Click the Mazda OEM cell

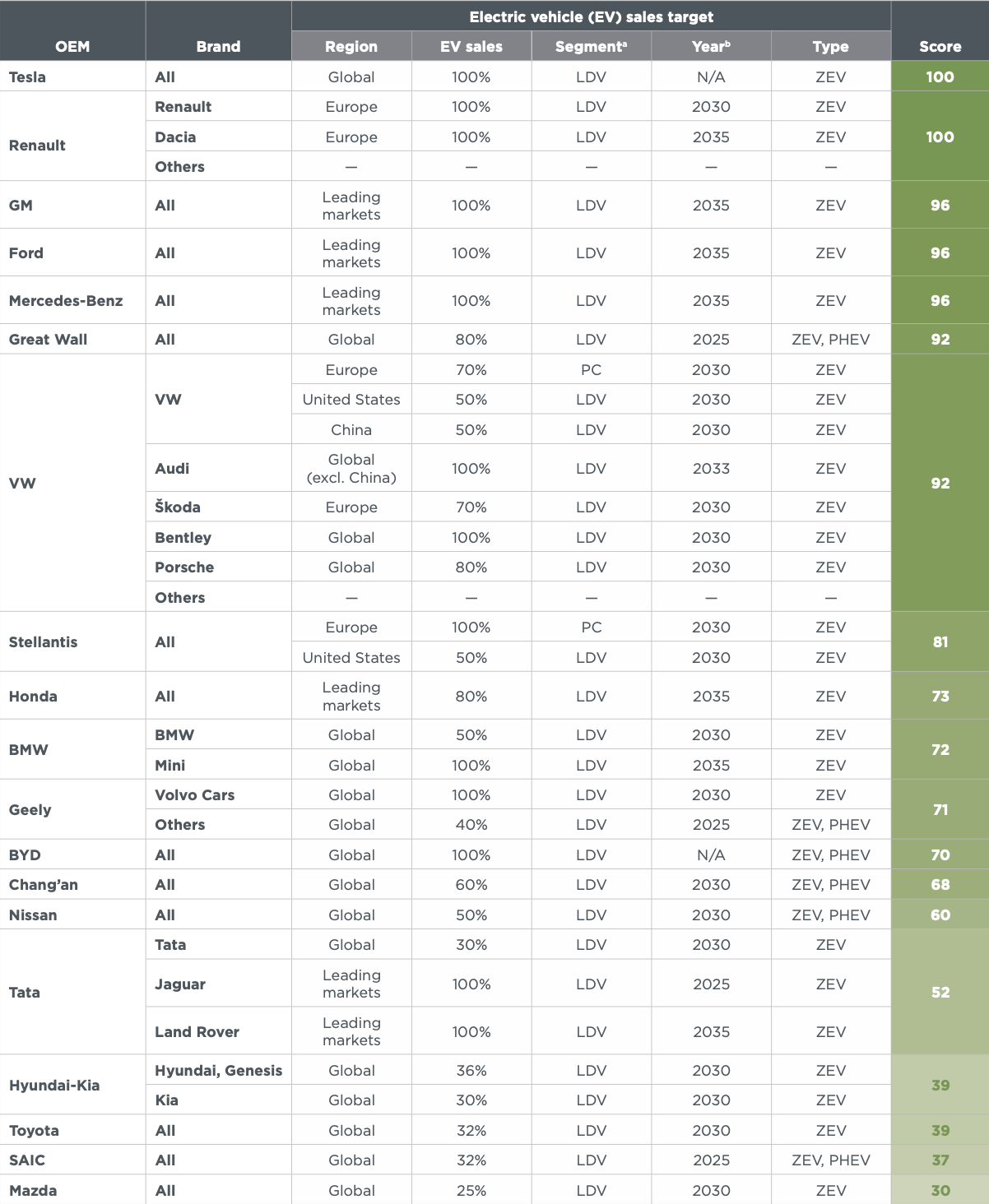33,1191
